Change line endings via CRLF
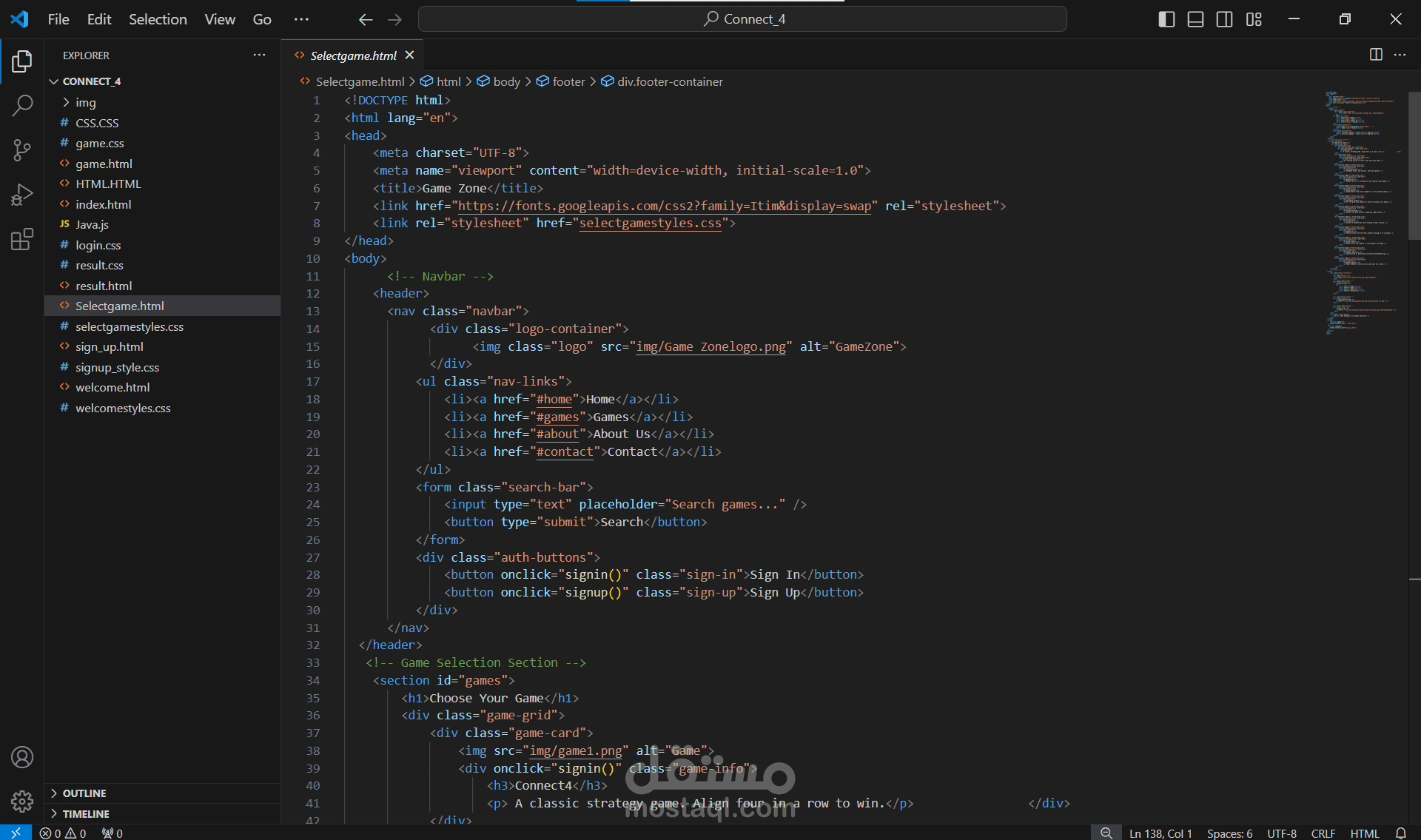Viewport: 1421px width, 840px height. (x=1323, y=833)
